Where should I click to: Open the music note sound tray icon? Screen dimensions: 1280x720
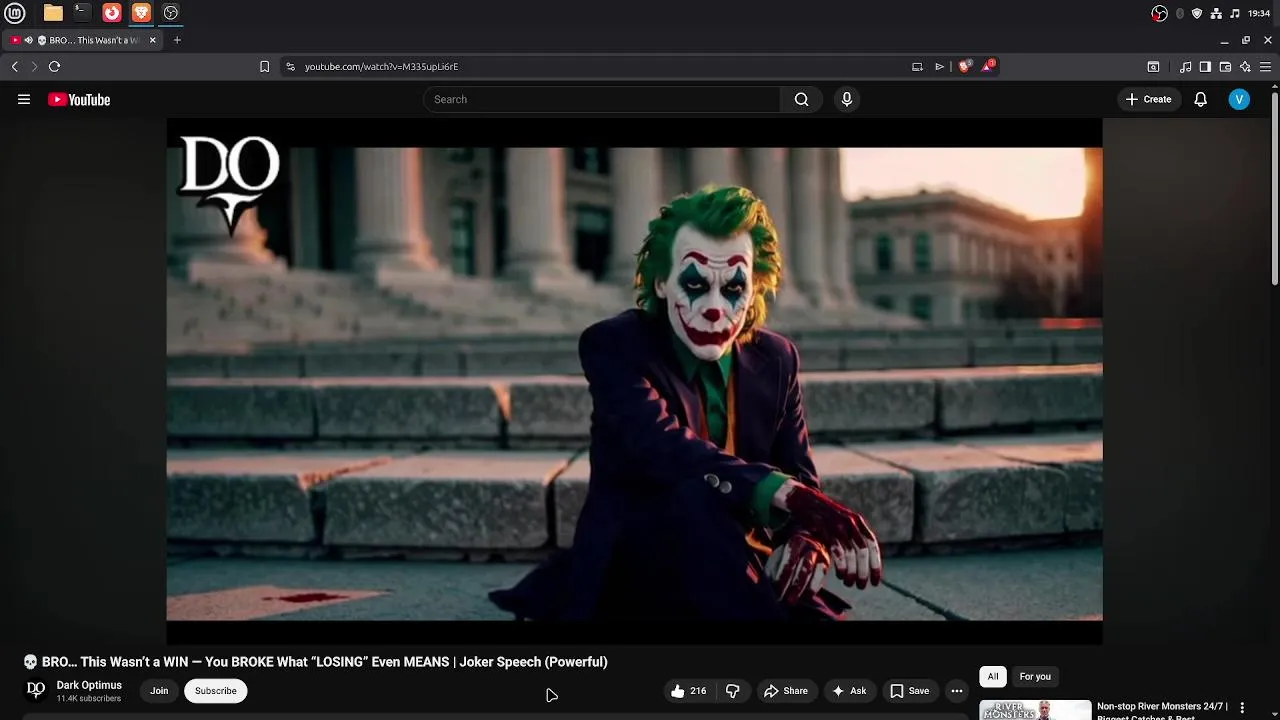[1235, 13]
